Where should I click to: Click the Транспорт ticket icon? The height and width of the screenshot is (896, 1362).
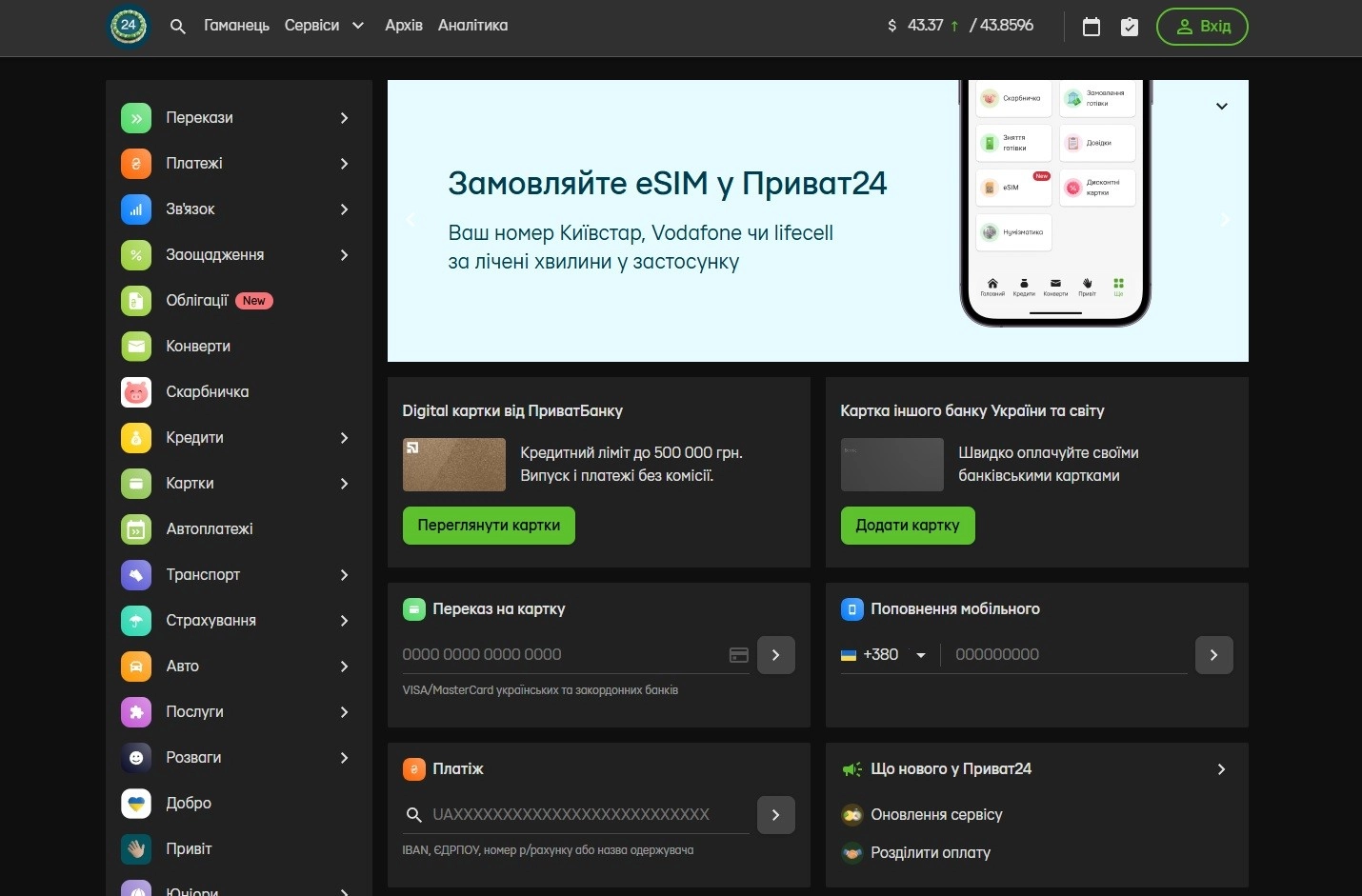[136, 575]
